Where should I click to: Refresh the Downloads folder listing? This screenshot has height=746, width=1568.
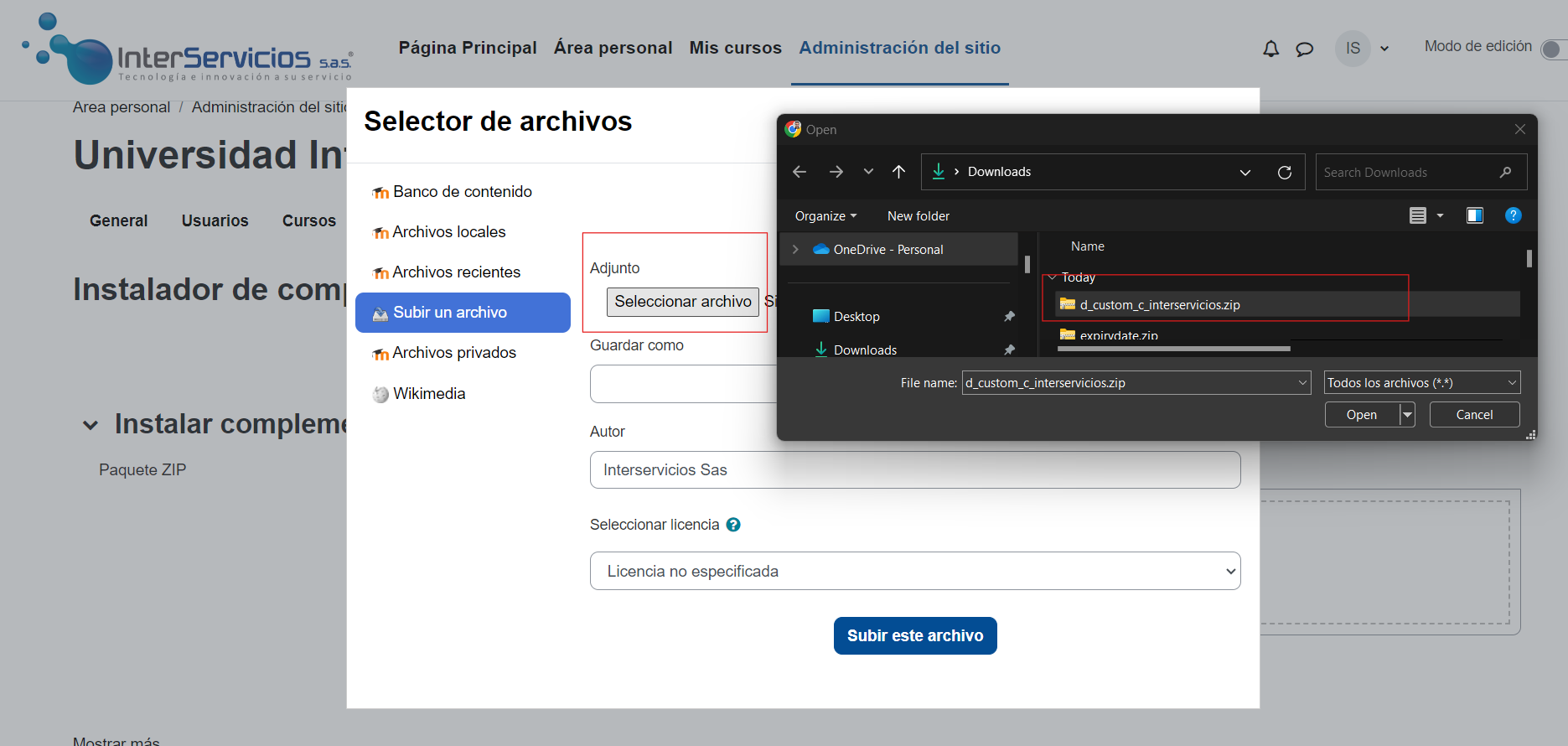click(x=1284, y=173)
